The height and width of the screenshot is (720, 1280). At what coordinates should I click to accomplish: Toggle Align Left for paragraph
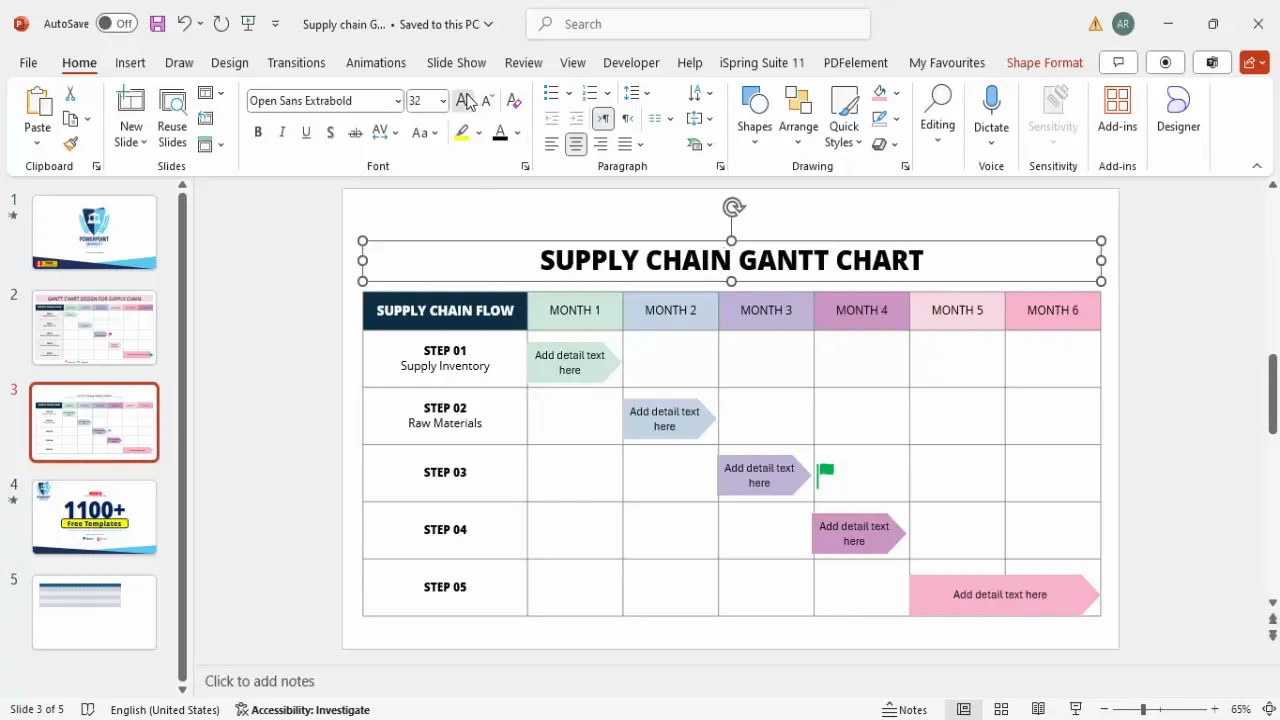click(x=551, y=144)
